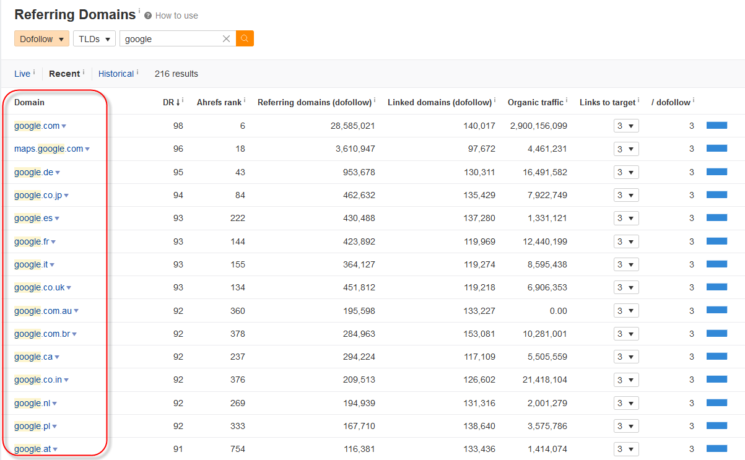Click the / dofollow column header

tap(671, 102)
